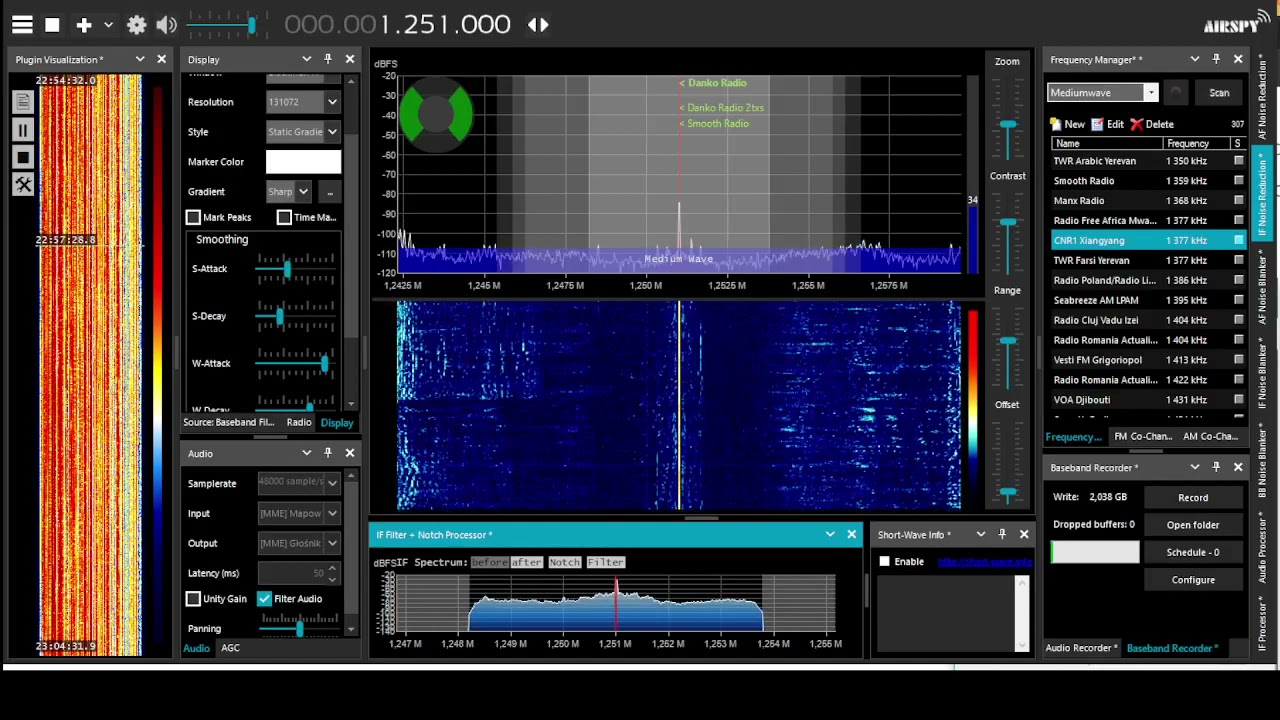
Task: Toggle the 'before' IF spectrum view
Action: pos(490,562)
